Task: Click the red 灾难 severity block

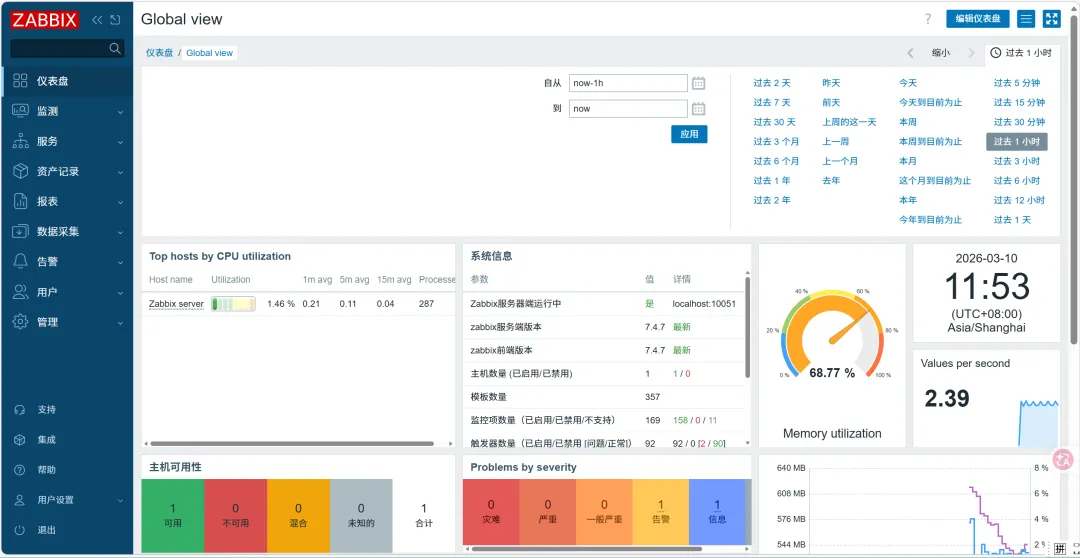Action: [491, 513]
